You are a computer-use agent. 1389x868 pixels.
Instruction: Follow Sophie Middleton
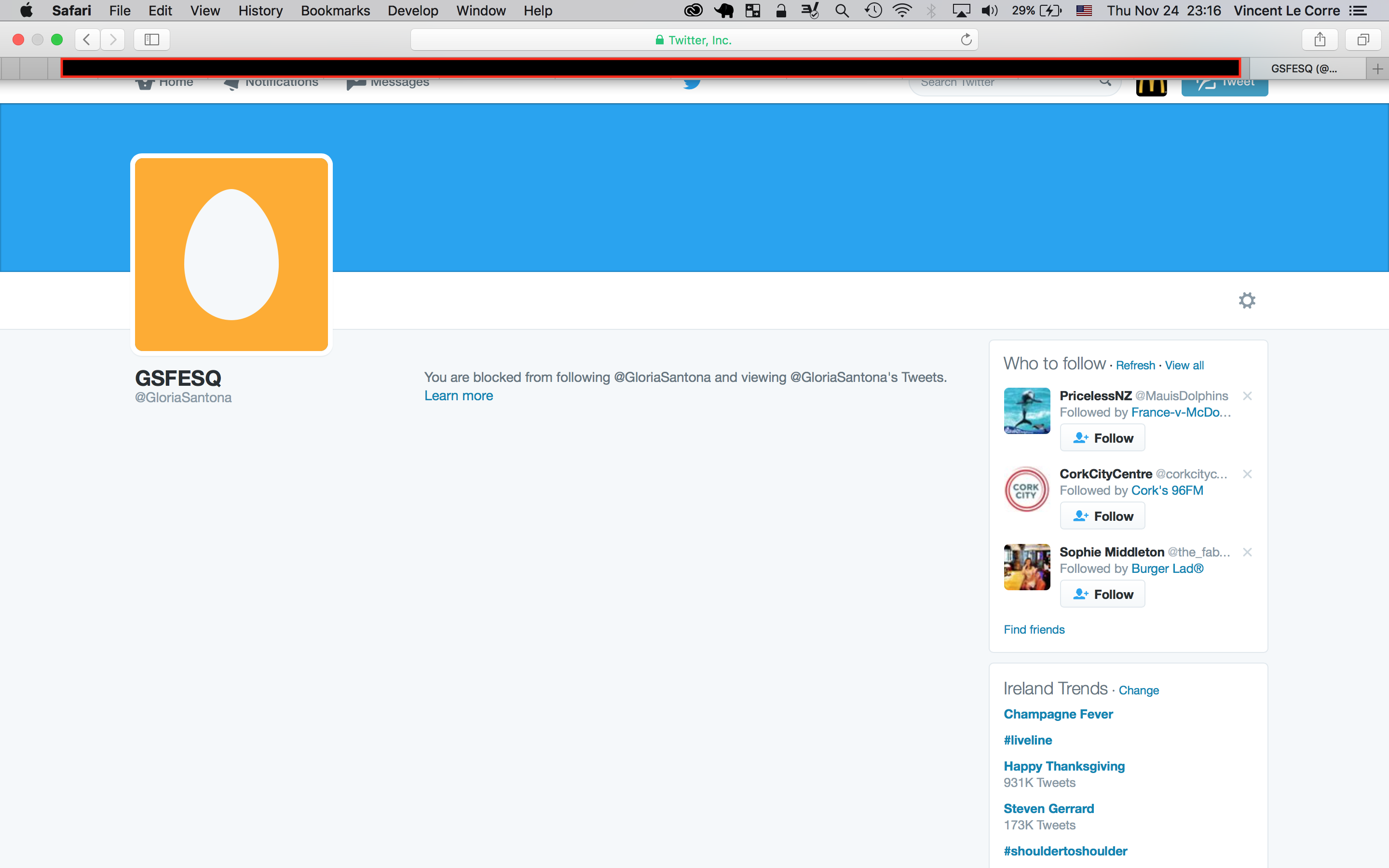point(1102,594)
